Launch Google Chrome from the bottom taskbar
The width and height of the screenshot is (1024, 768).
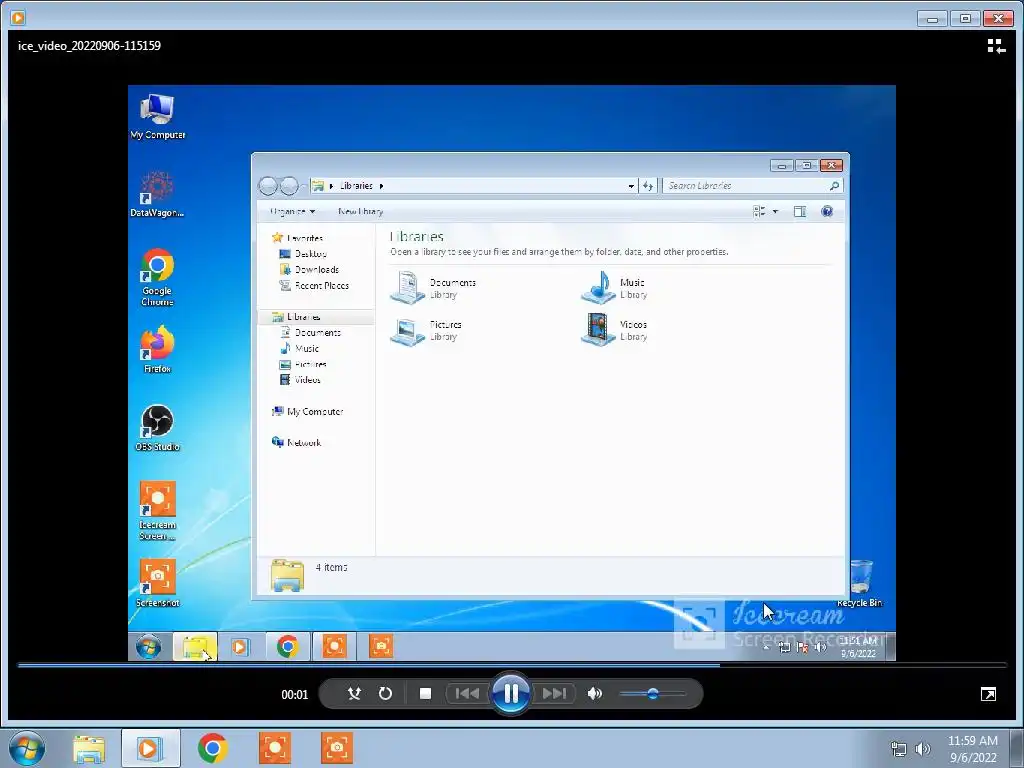point(212,748)
